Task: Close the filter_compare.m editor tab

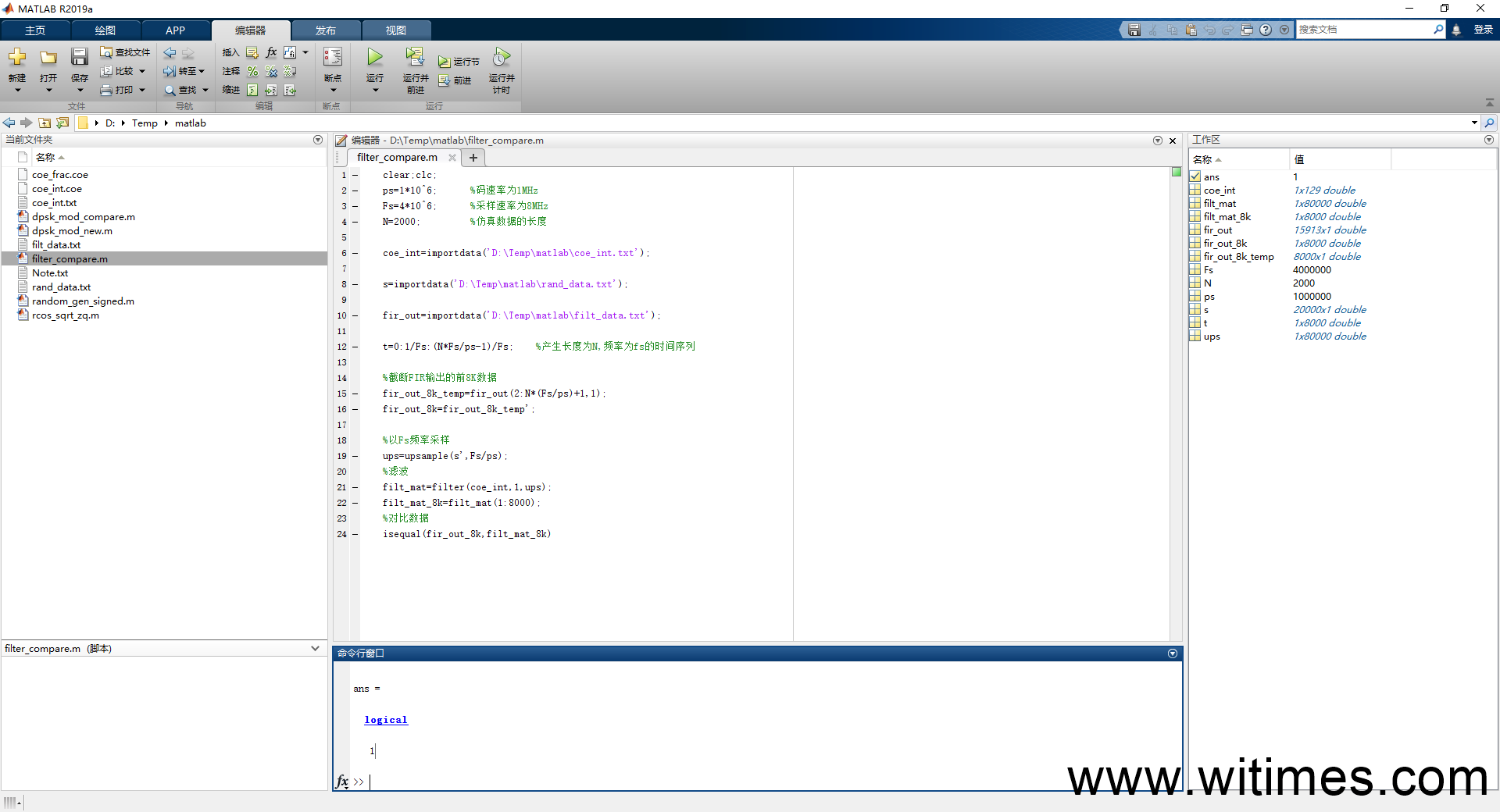Action: coord(452,158)
